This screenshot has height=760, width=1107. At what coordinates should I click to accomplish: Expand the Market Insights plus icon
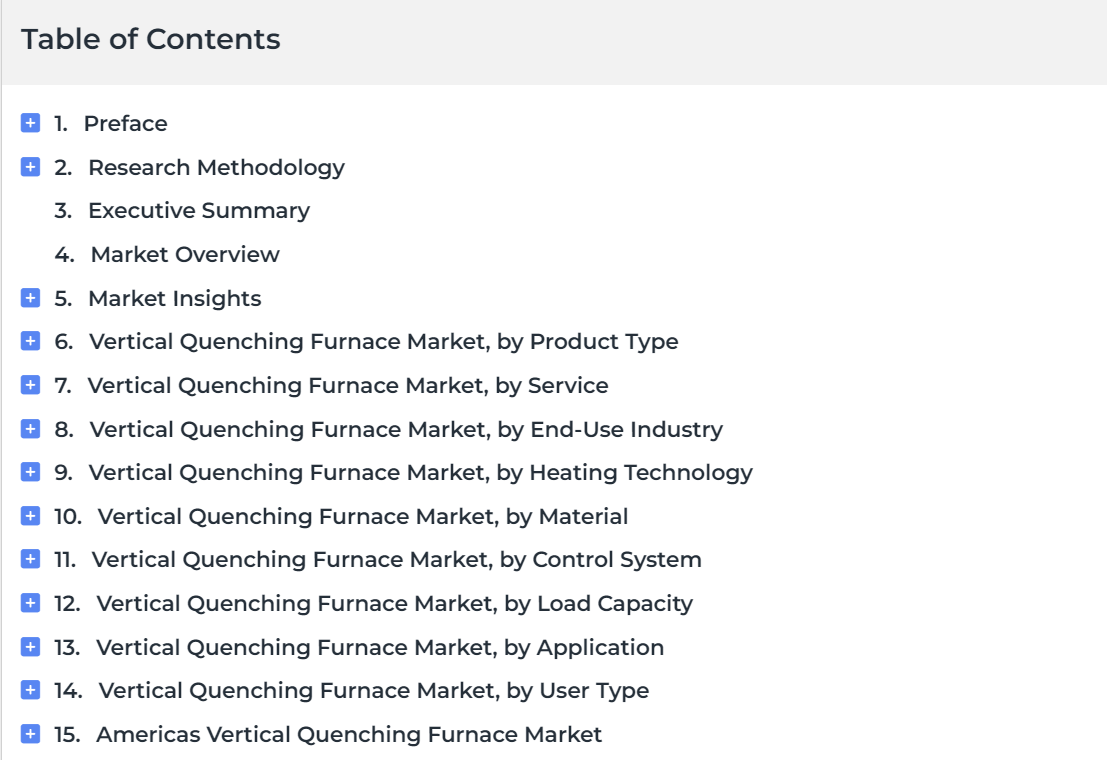(30, 297)
